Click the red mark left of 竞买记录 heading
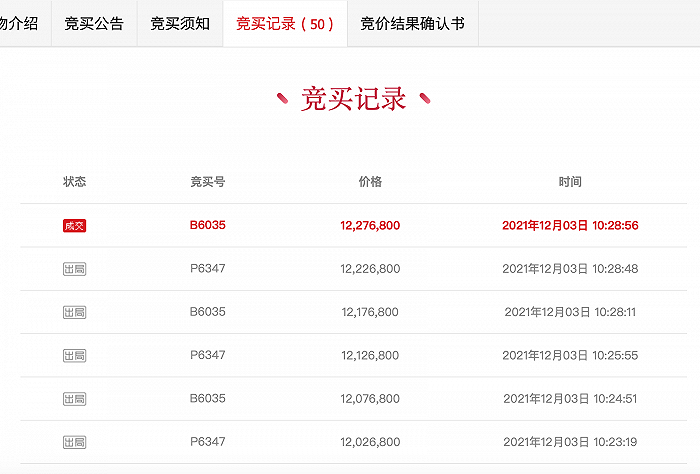The image size is (700, 474). point(282,98)
